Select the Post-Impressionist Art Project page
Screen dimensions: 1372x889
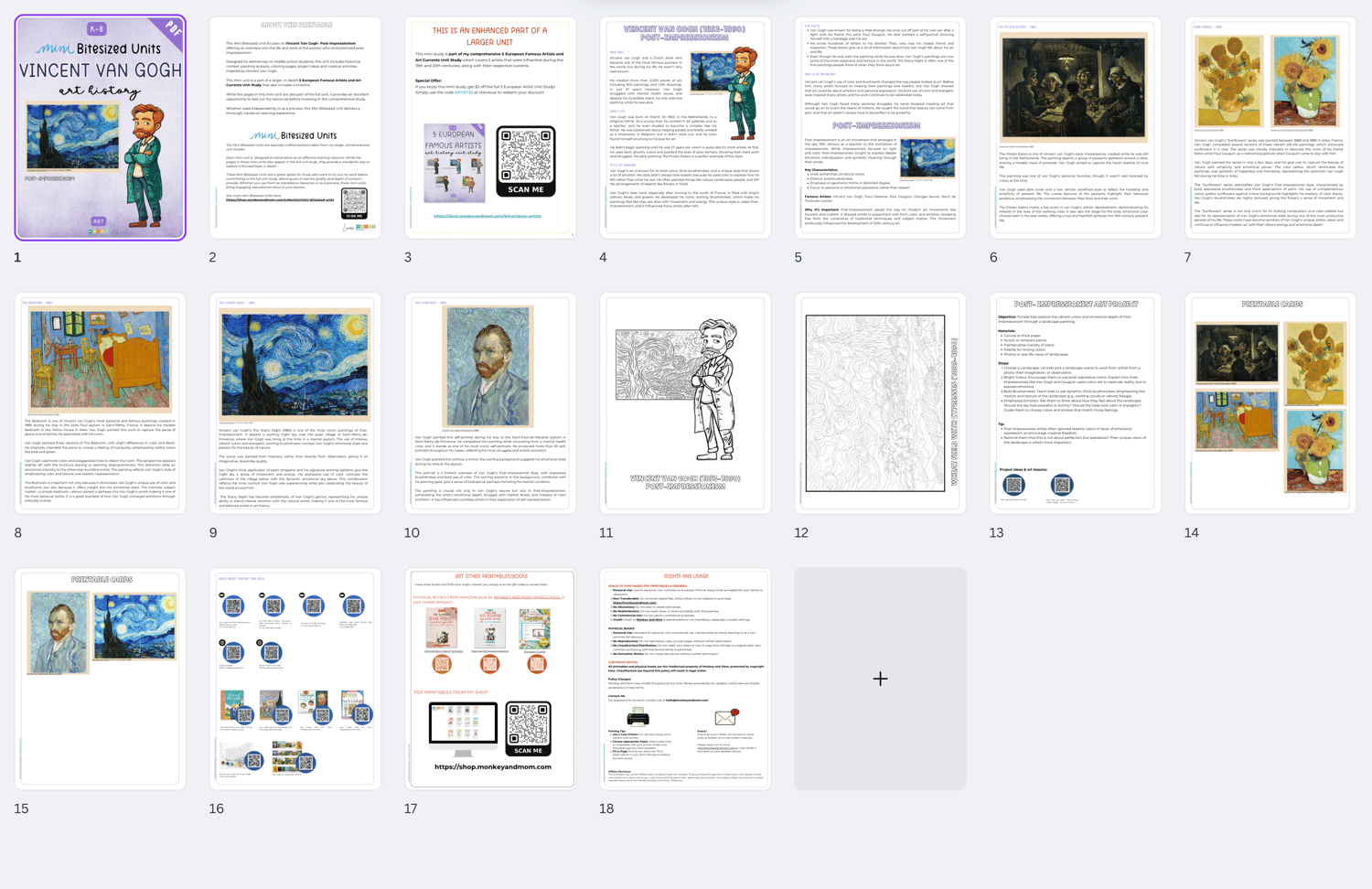pyautogui.click(x=1076, y=403)
